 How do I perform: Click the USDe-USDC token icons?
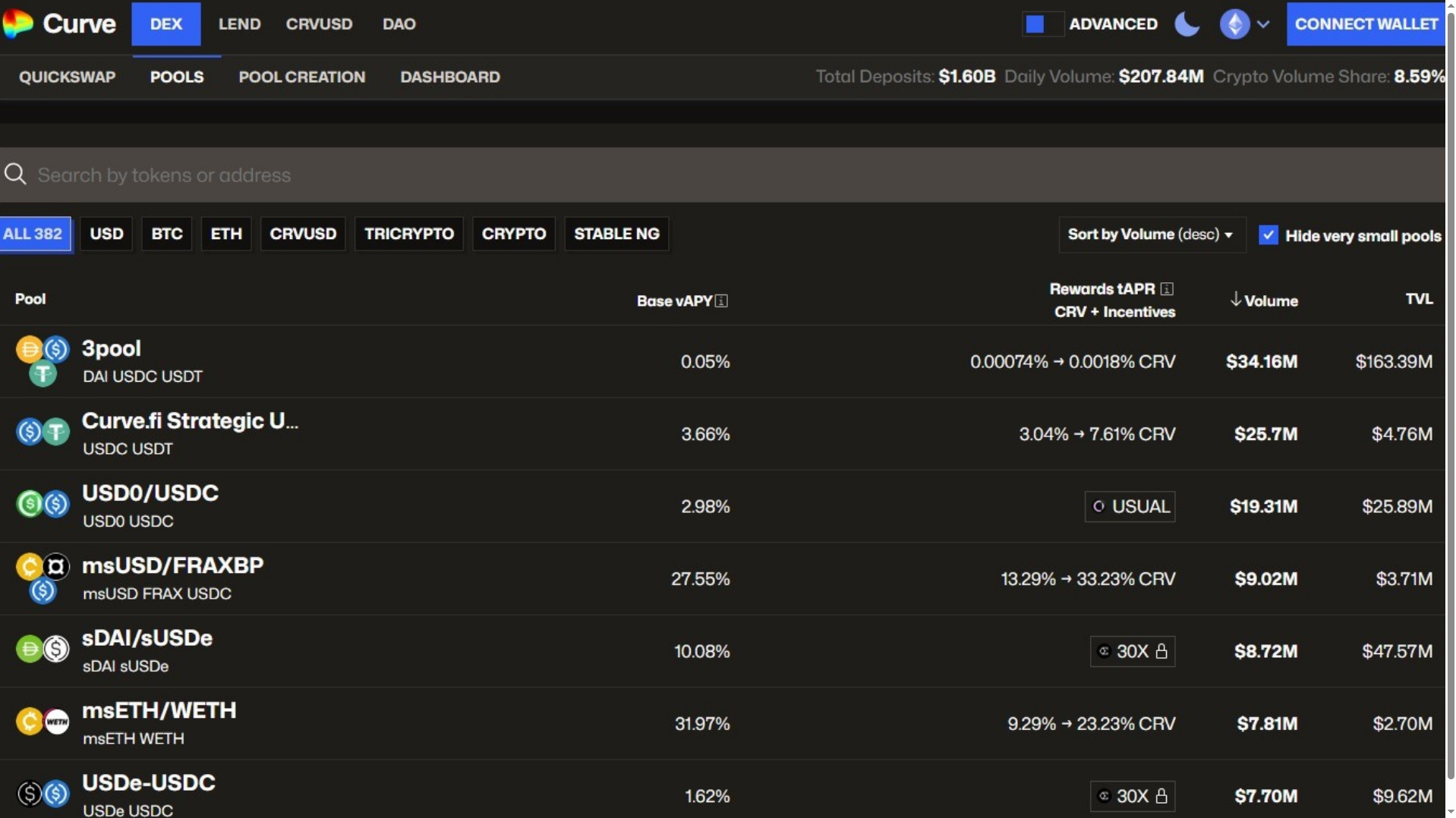(x=43, y=794)
